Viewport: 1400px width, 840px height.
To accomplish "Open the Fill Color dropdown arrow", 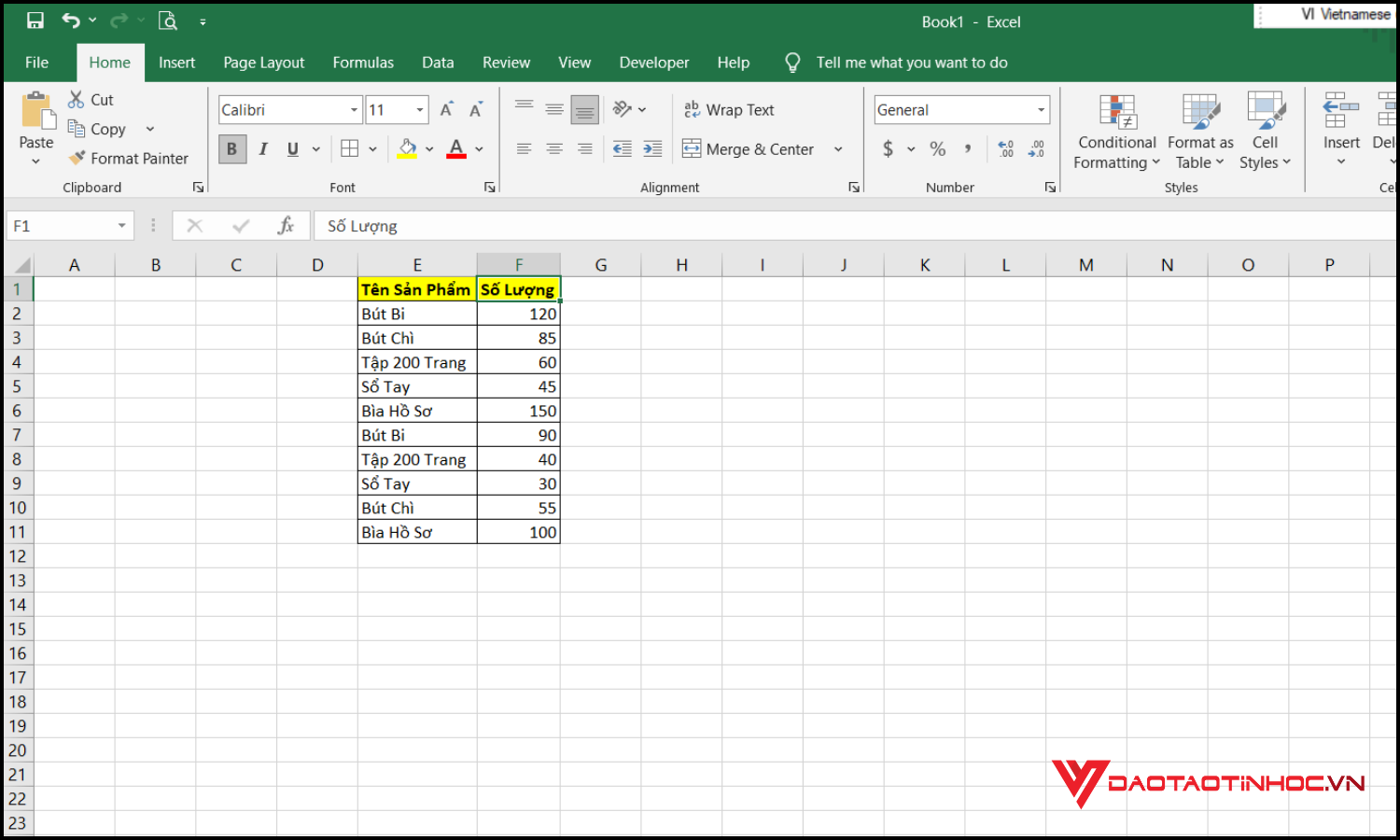I will pos(429,148).
